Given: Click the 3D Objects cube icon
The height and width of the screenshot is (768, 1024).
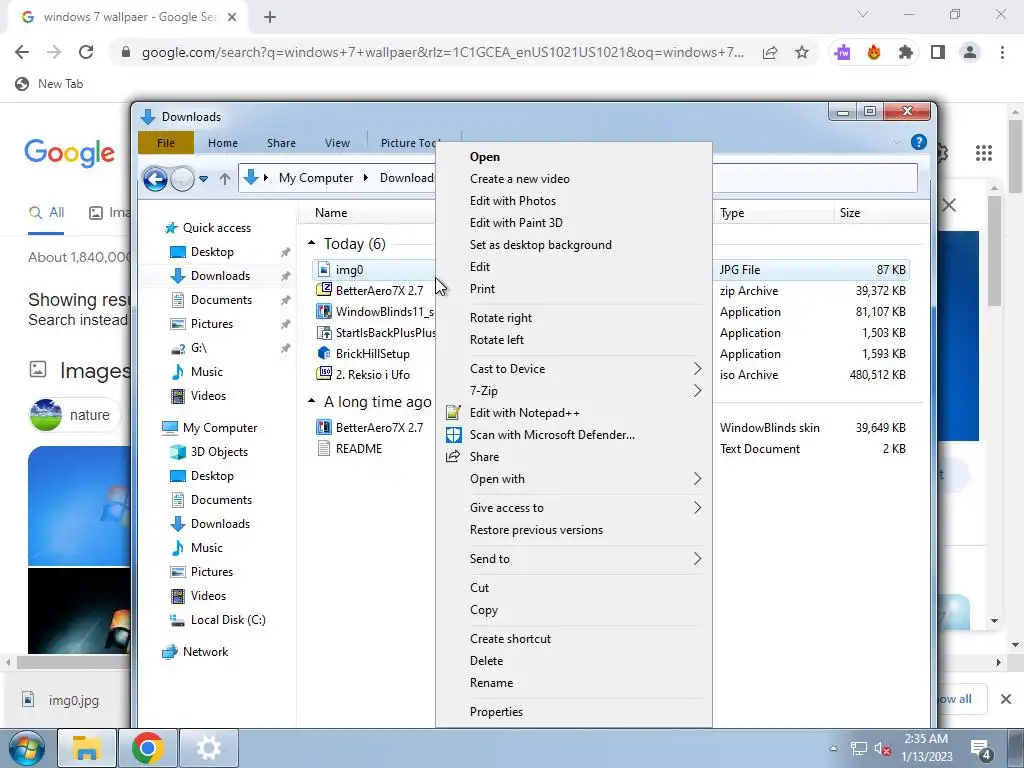Looking at the screenshot, I should (x=178, y=452).
